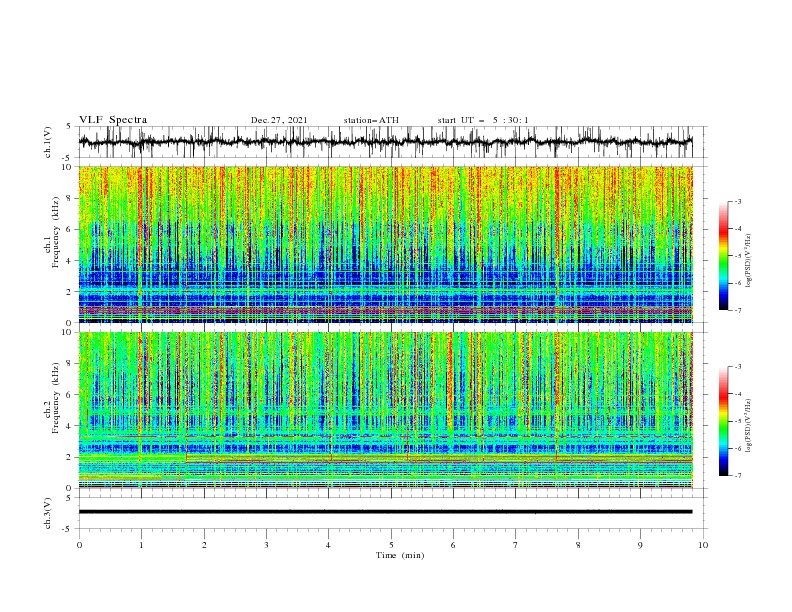Click the "ch.3(V)" axis label
Viewport: 792px width, 612px height.
click(48, 513)
